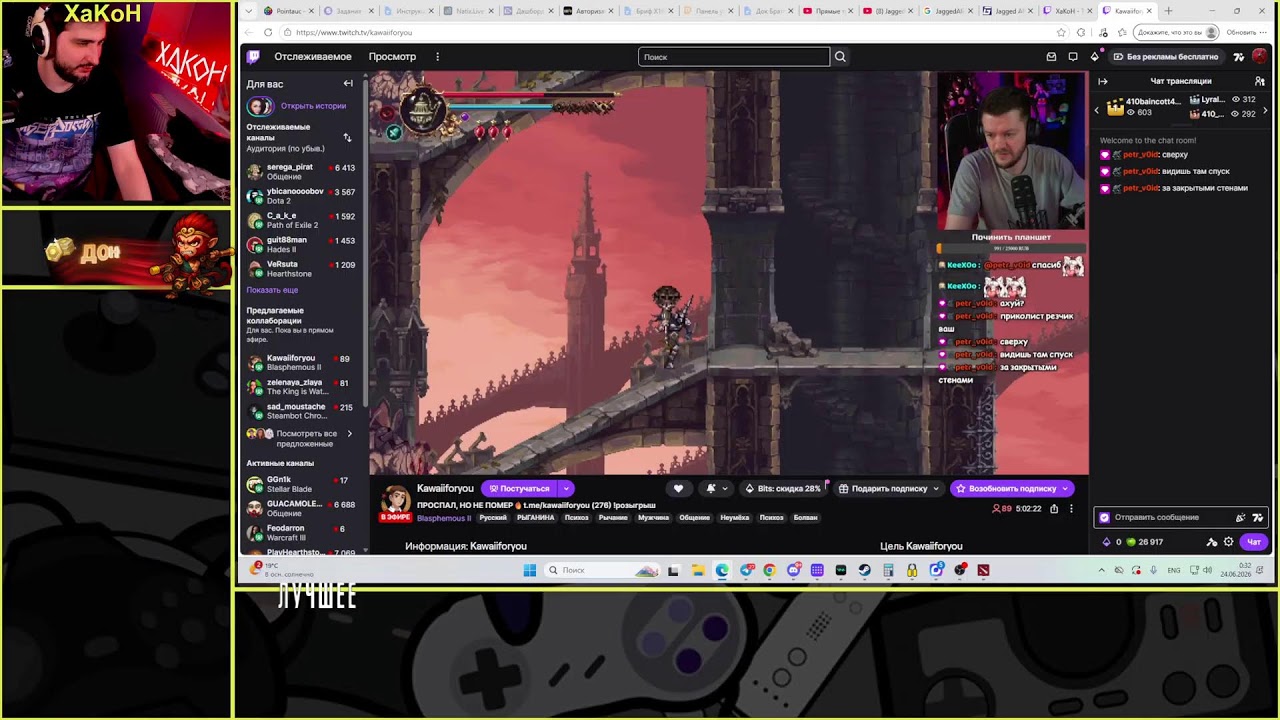This screenshot has width=1280, height=720.
Task: Open the Twitch inbox messages icon
Action: pos(1051,57)
